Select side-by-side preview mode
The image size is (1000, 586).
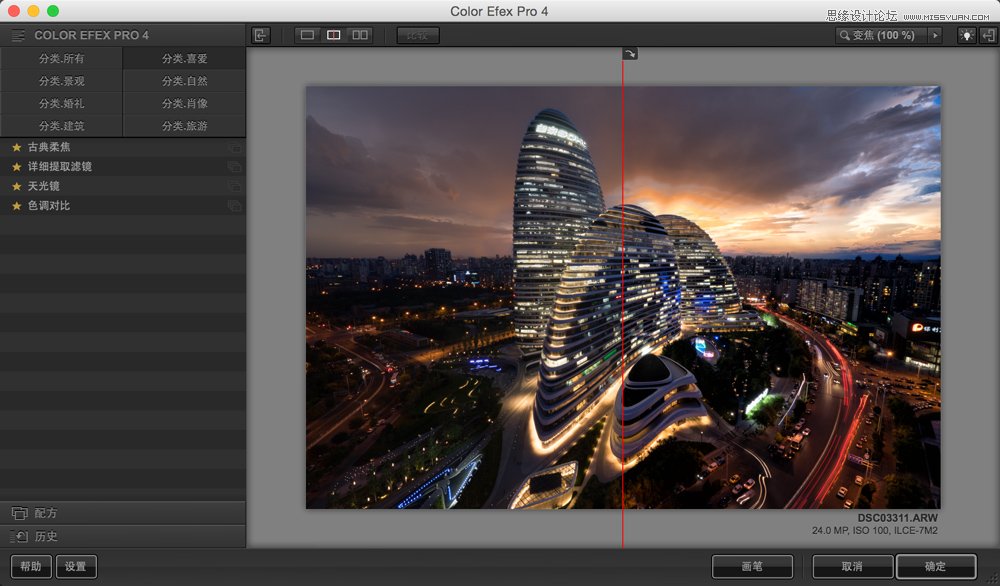360,35
